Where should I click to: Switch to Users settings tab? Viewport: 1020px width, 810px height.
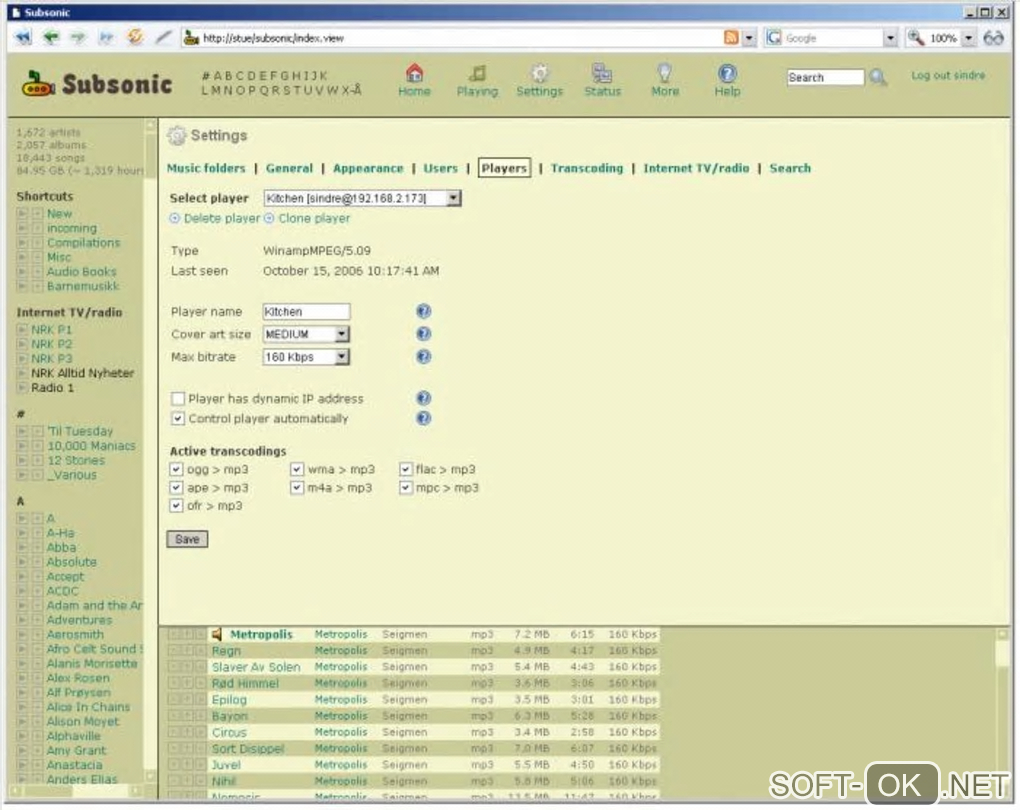click(440, 168)
